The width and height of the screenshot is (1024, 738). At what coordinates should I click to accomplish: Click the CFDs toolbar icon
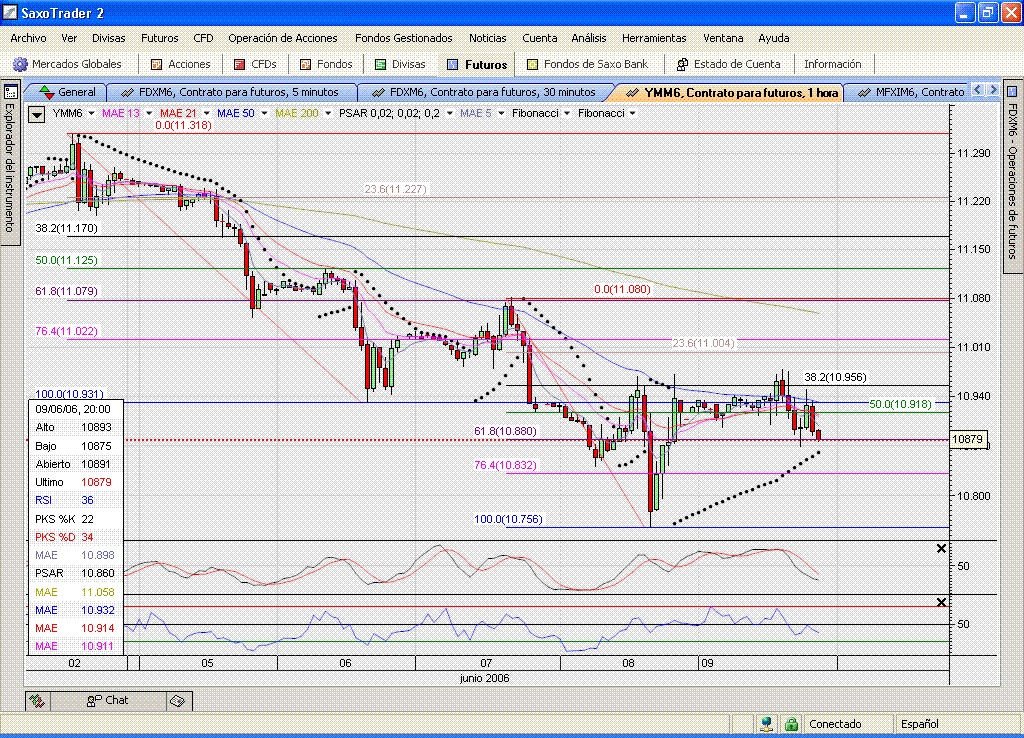tap(239, 64)
